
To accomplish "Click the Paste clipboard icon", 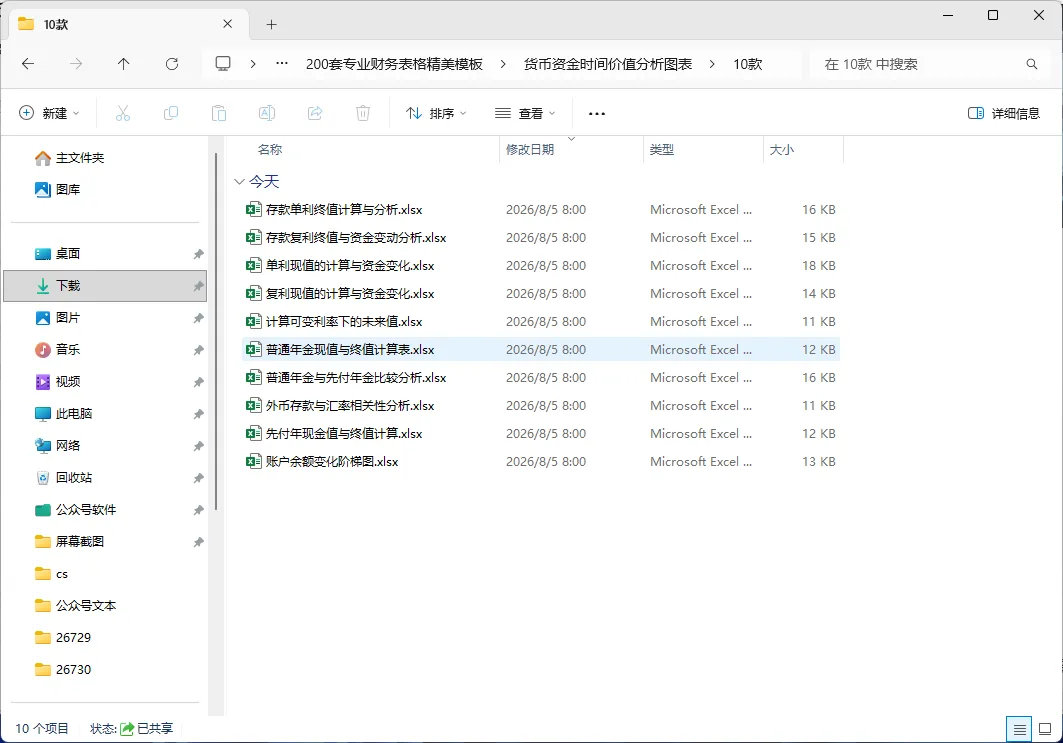I will point(219,113).
